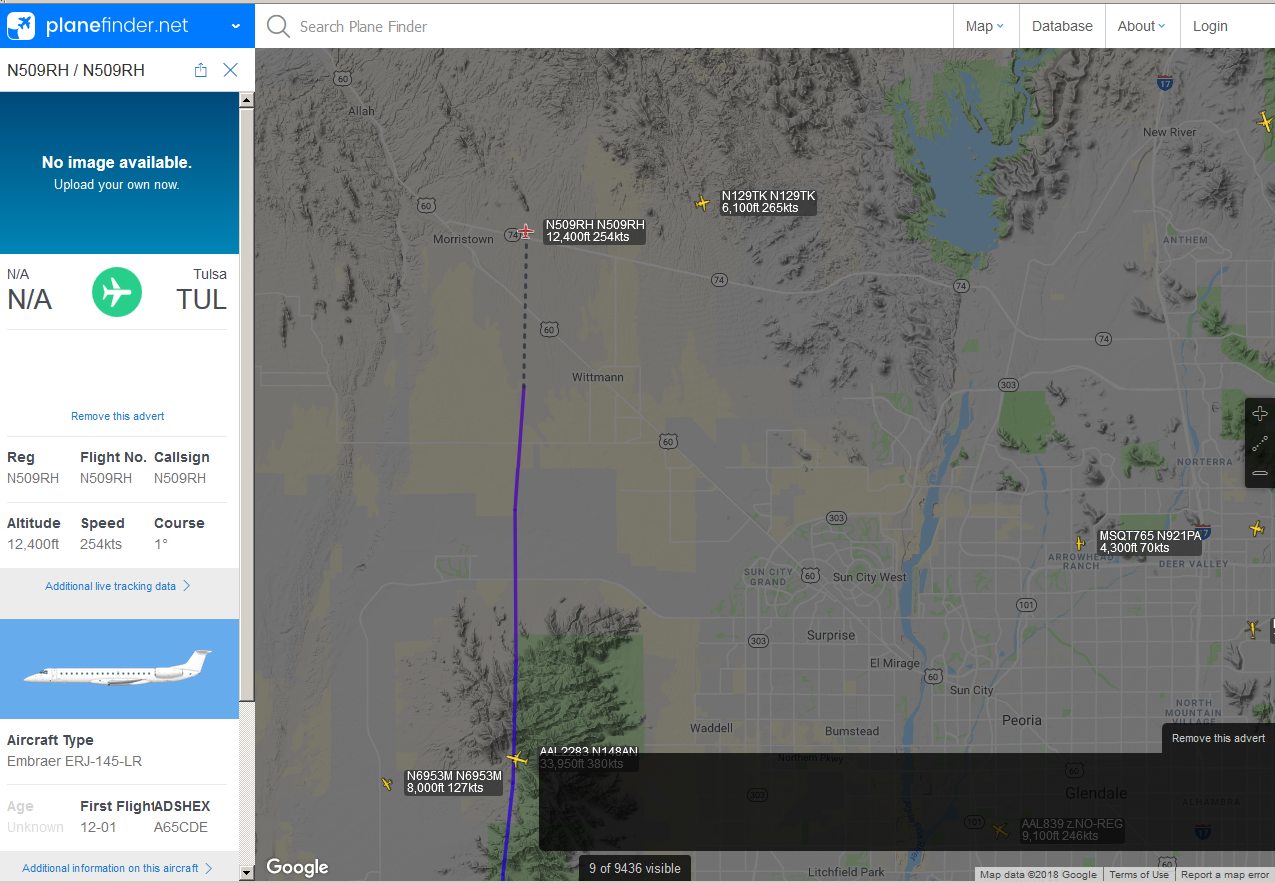Click the Plane Finder logo icon
The height and width of the screenshot is (883, 1275).
(21, 26)
